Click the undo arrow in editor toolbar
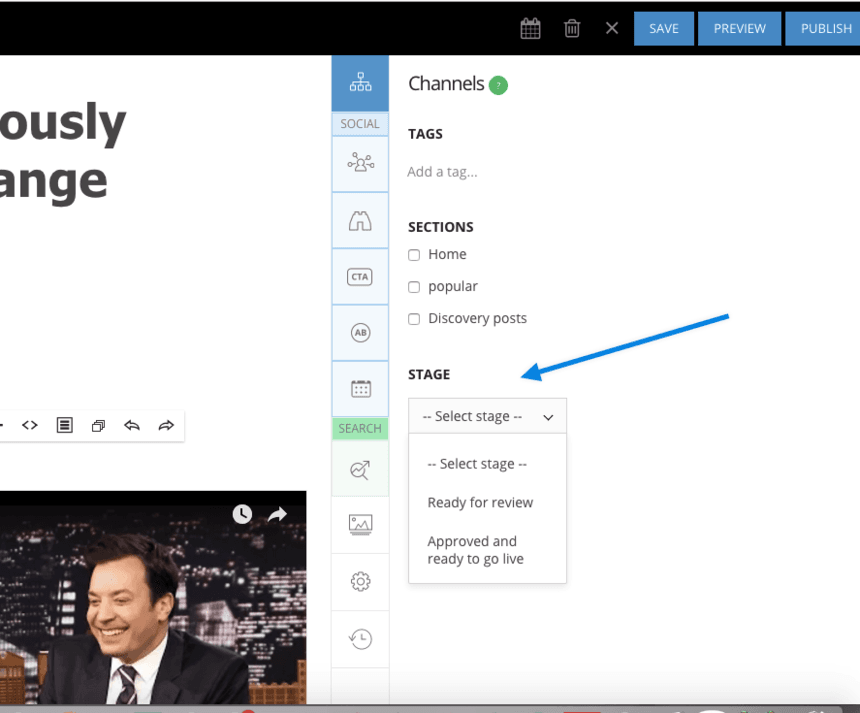The width and height of the screenshot is (860, 713). 132,425
